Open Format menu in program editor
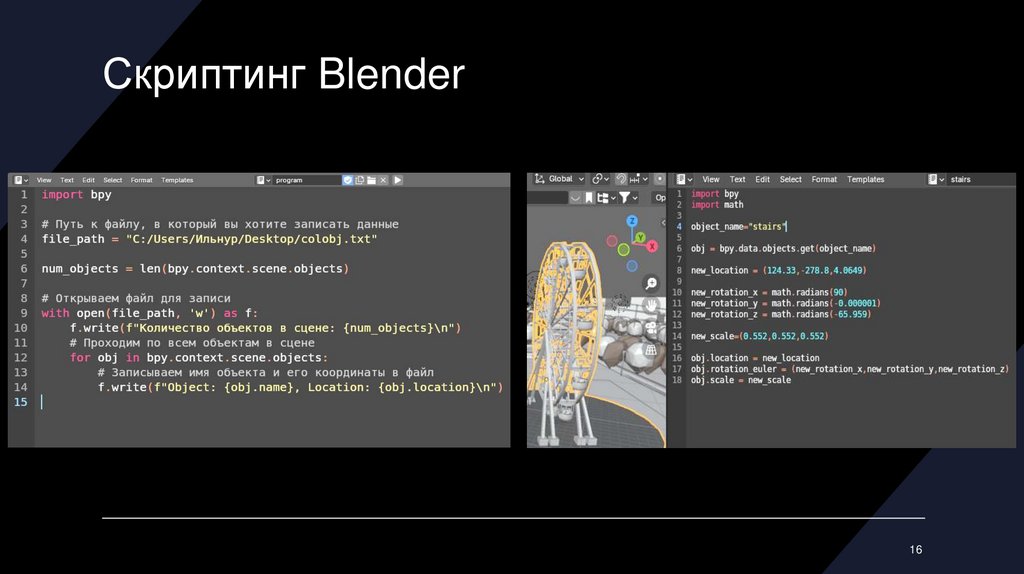The height and width of the screenshot is (574, 1024). [141, 180]
